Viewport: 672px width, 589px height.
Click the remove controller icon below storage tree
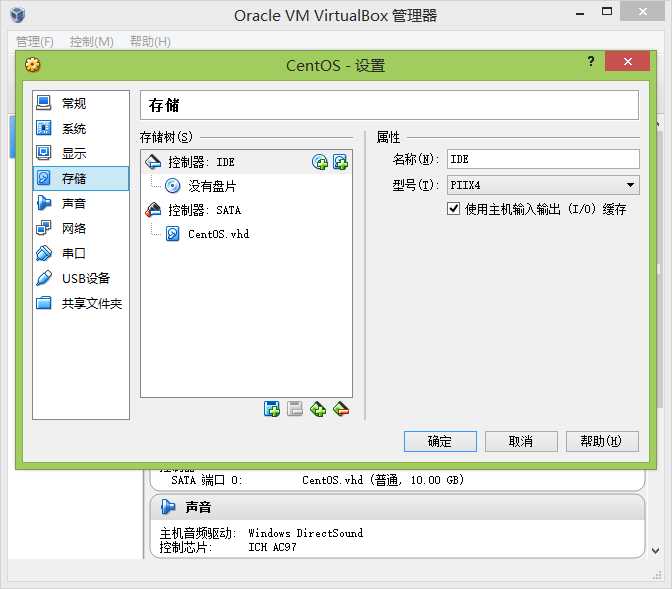341,409
